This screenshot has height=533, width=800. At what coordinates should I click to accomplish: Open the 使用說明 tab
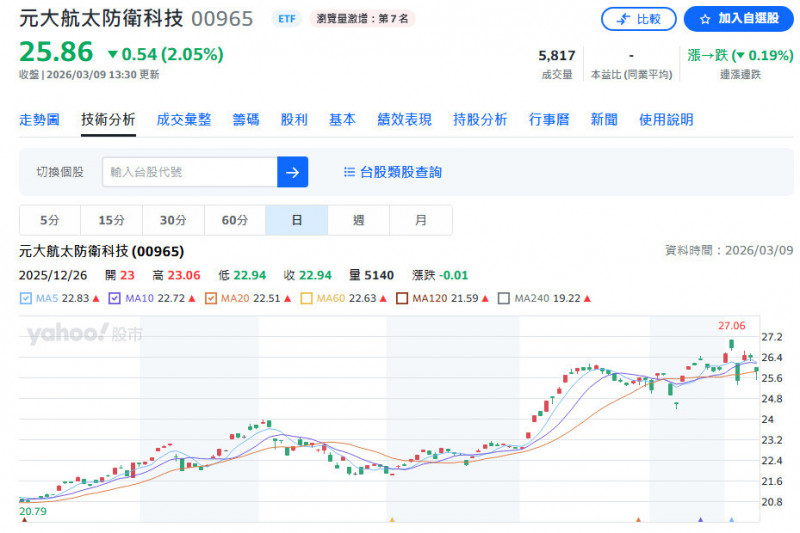(x=666, y=120)
